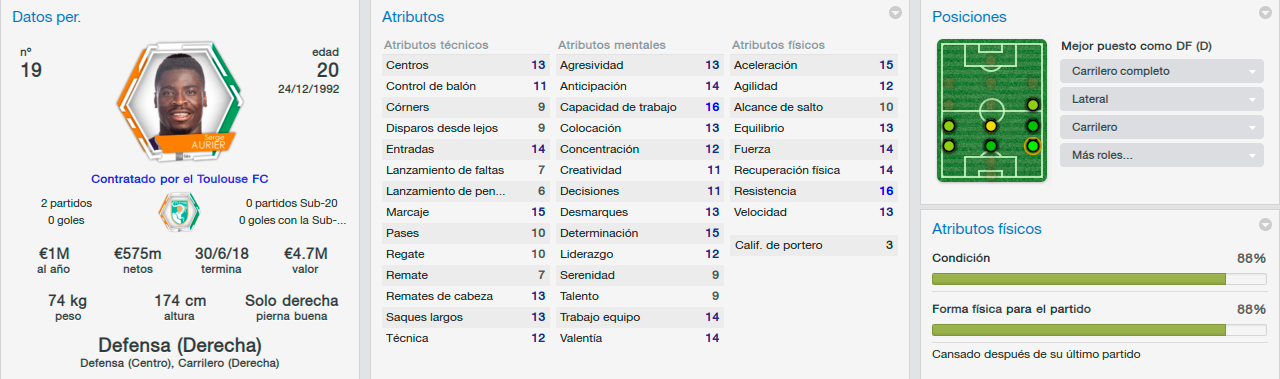Follow the Contratado por el Toulouse FC link
Image resolution: width=1280 pixels, height=379 pixels.
point(180,179)
